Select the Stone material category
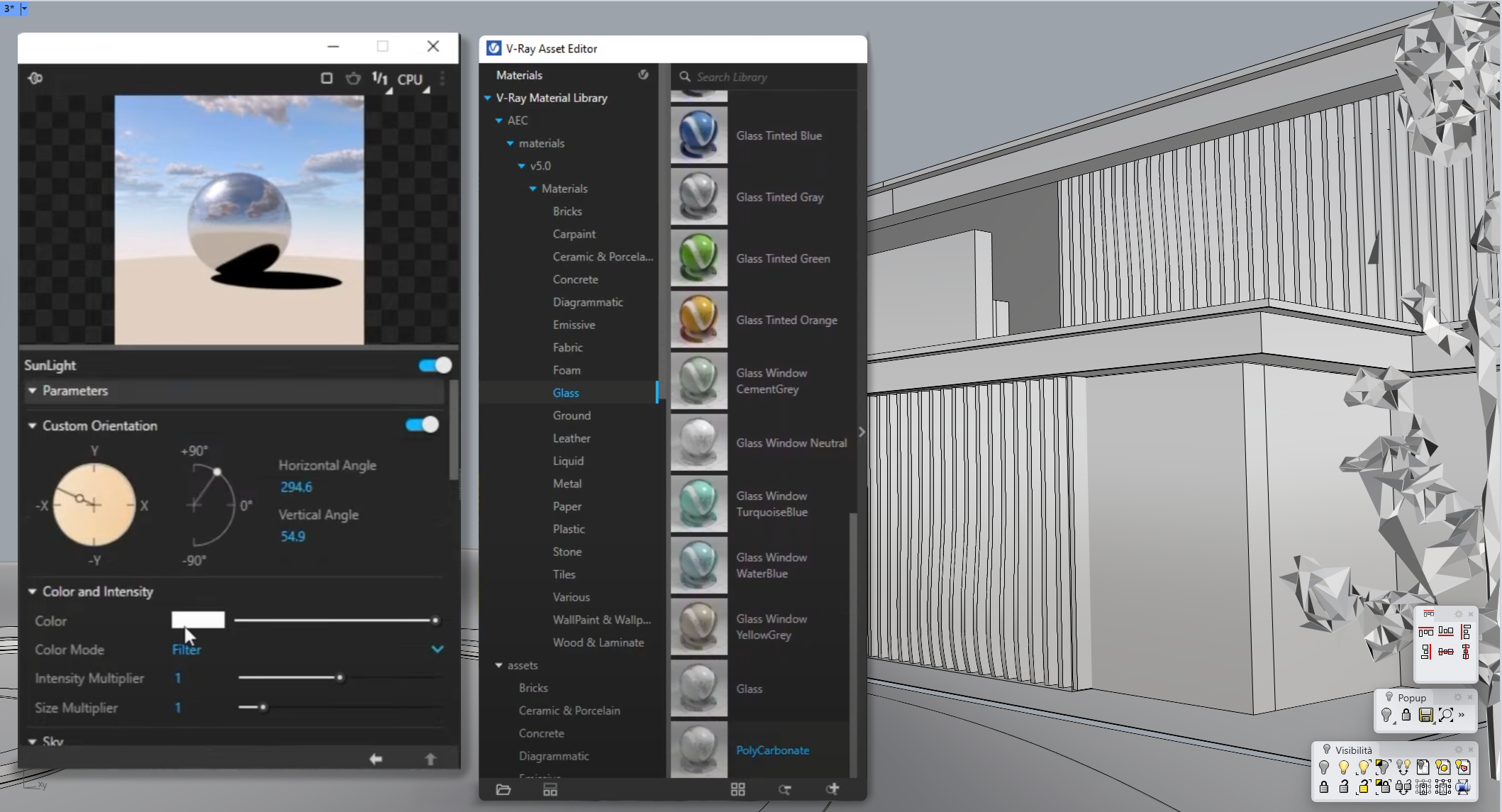This screenshot has width=1502, height=812. click(x=567, y=552)
